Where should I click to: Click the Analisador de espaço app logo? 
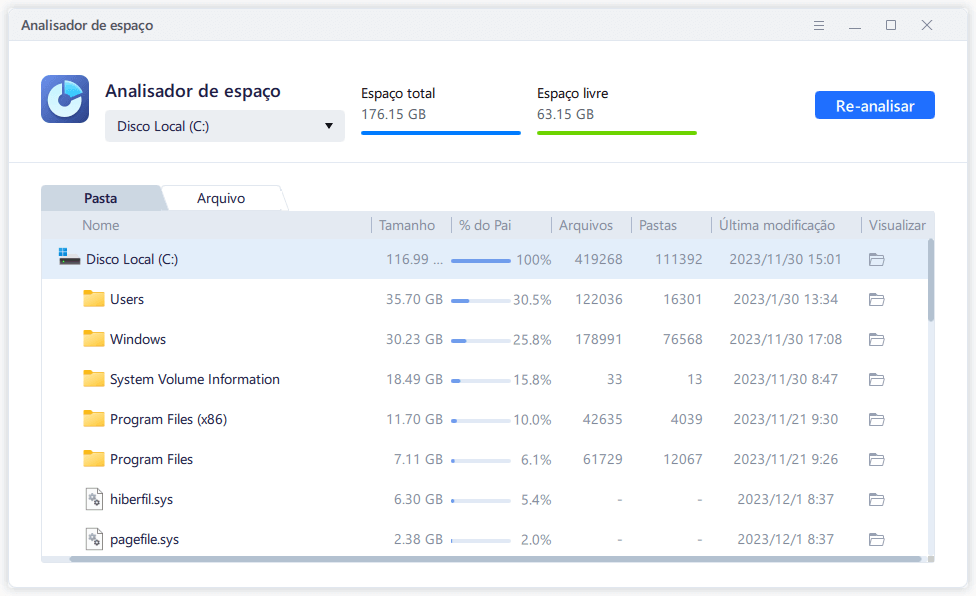pos(65,99)
